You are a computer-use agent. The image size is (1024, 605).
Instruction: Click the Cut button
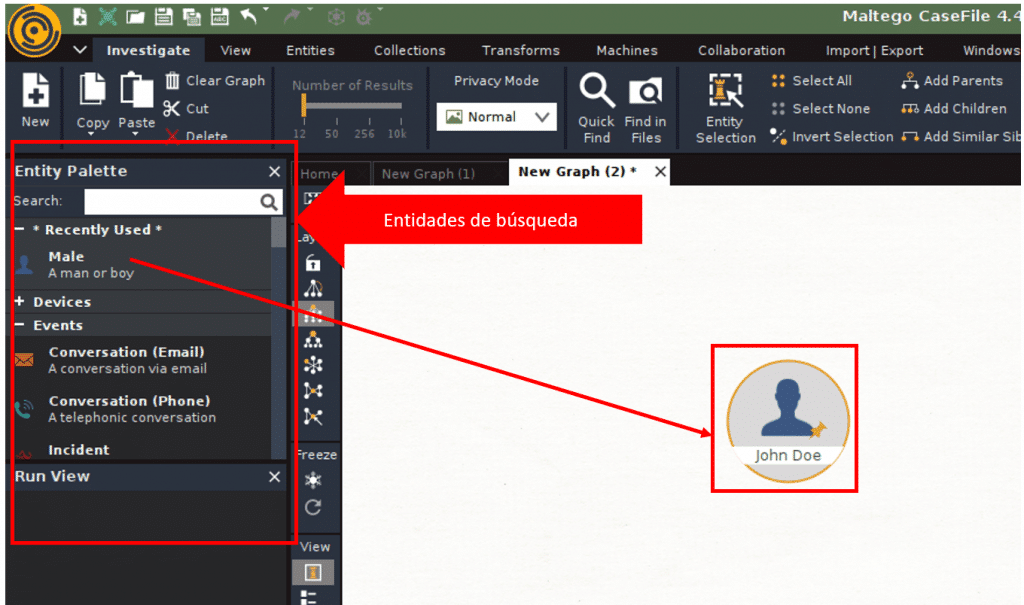point(186,108)
